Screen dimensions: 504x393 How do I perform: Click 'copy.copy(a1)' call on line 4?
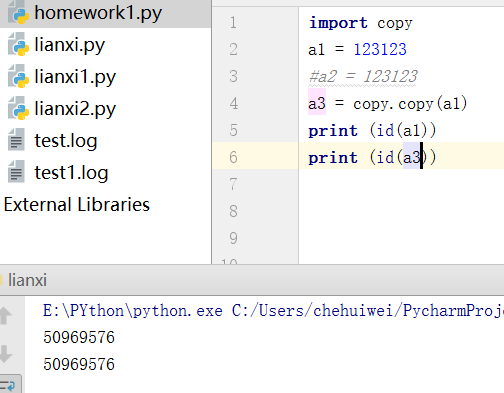pos(410,104)
